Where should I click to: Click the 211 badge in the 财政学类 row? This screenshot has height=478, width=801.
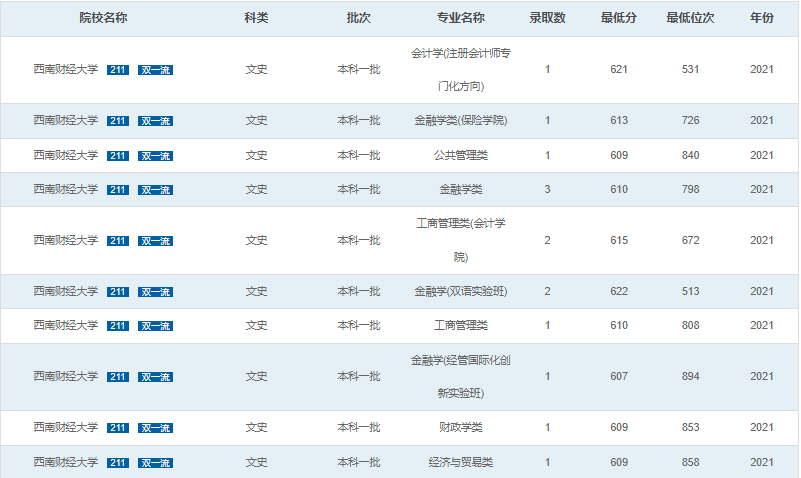(118, 428)
